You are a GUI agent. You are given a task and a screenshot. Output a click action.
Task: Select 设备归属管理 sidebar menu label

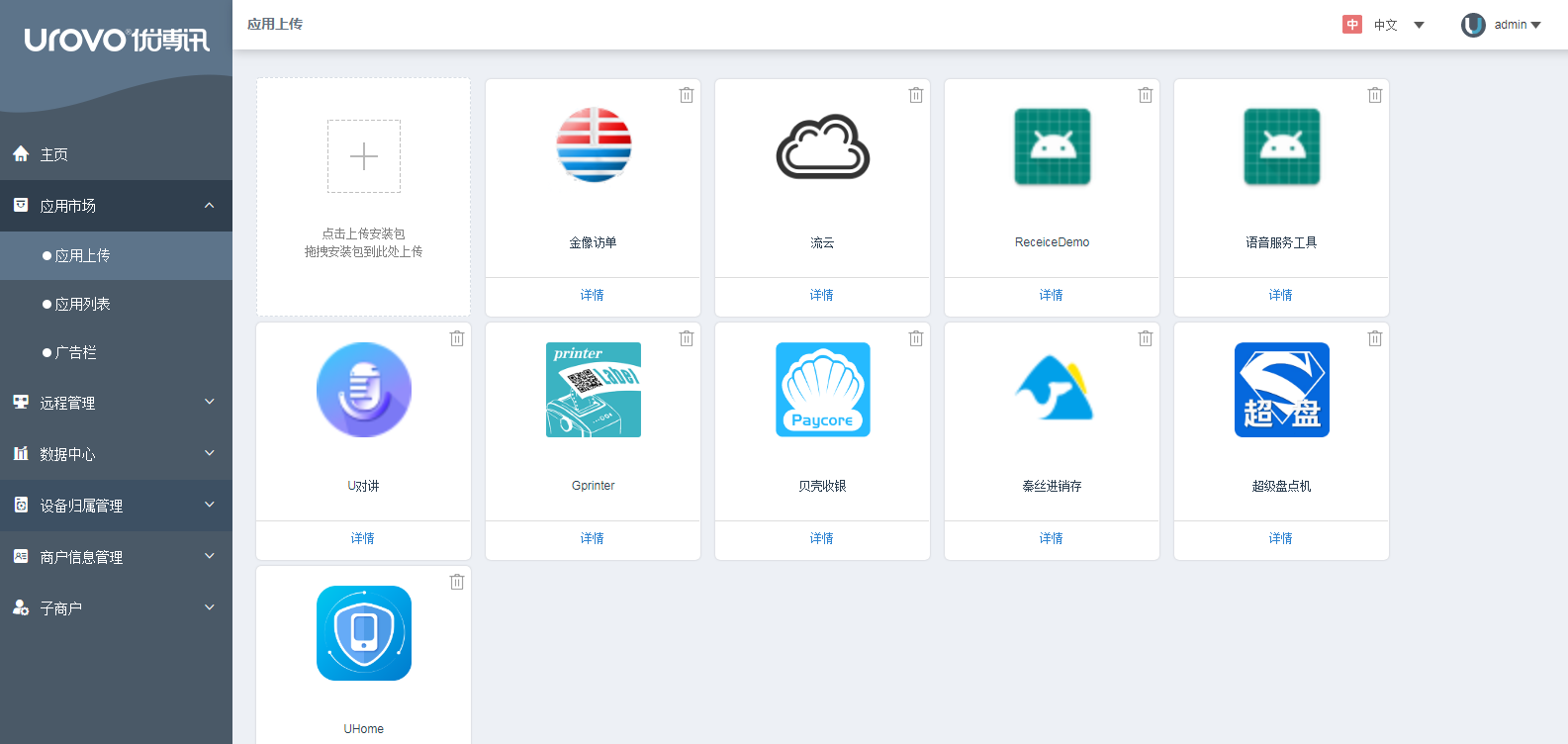tap(81, 506)
